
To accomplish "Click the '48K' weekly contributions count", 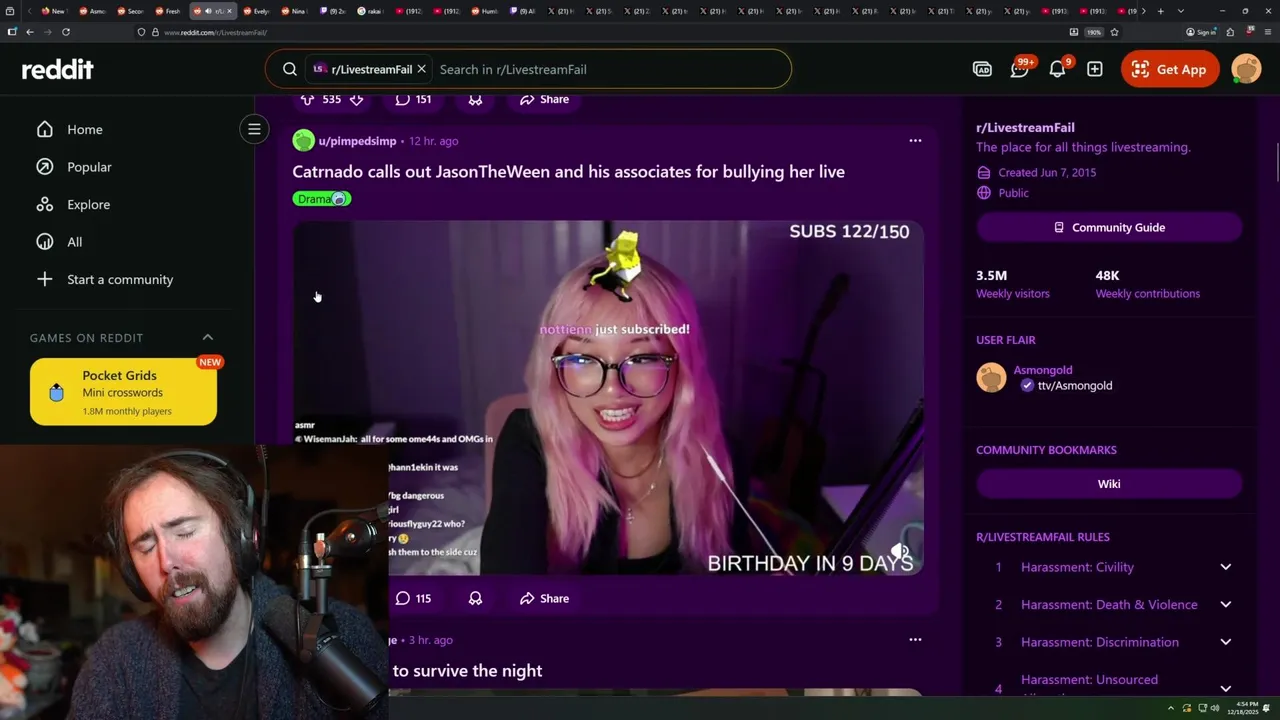I will (1107, 275).
